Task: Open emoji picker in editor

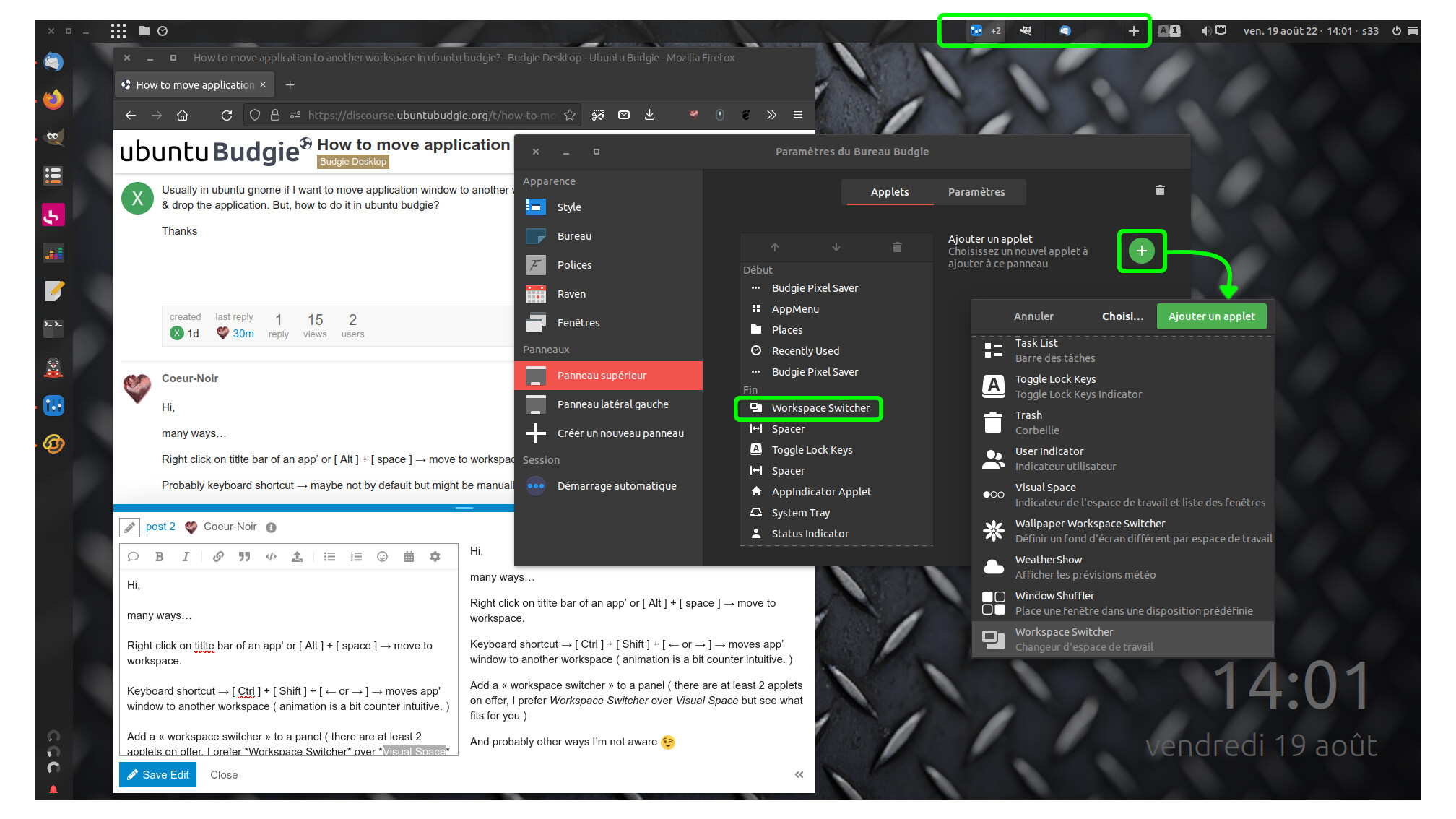Action: point(382,556)
